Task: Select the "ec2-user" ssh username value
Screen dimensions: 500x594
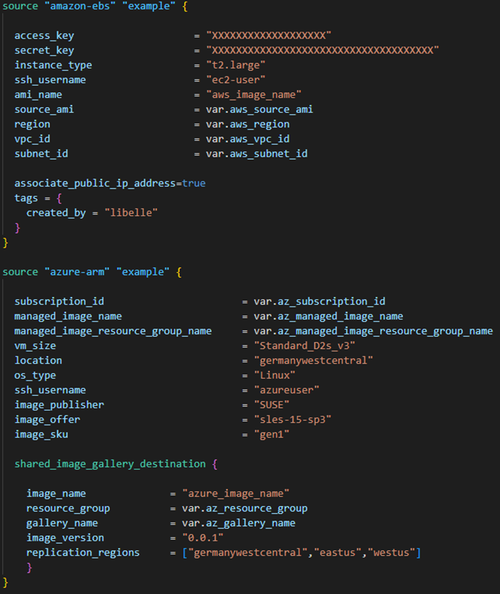Action: tap(236, 80)
